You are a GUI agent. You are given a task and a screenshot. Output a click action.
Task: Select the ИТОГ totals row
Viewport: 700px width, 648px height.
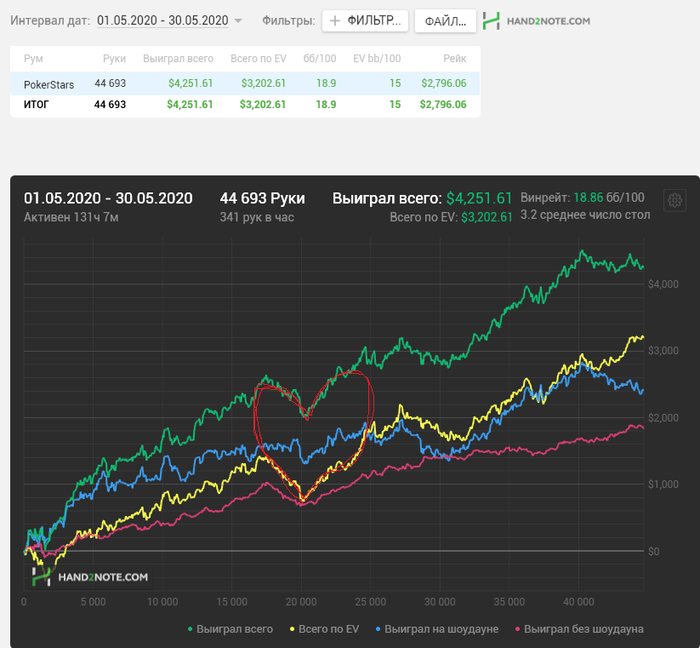(x=245, y=104)
